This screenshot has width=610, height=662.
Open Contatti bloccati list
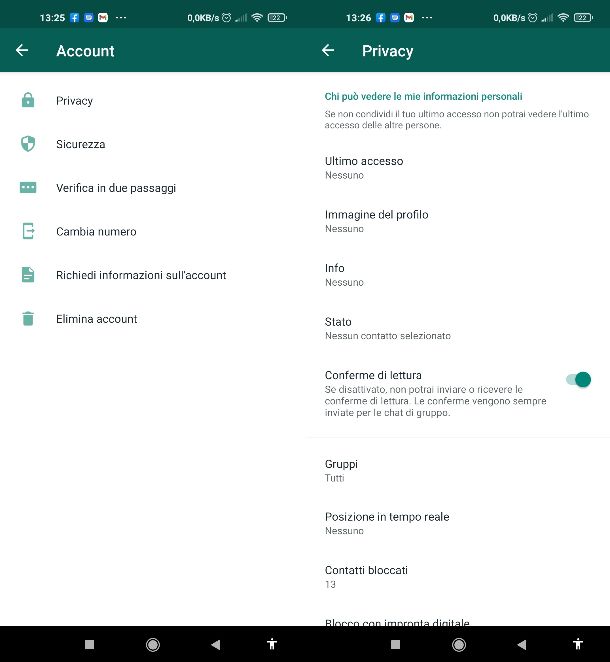[x=458, y=576]
